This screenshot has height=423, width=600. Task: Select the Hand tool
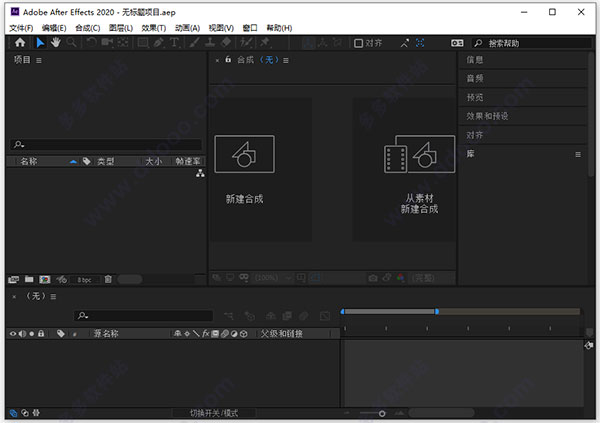(56, 42)
